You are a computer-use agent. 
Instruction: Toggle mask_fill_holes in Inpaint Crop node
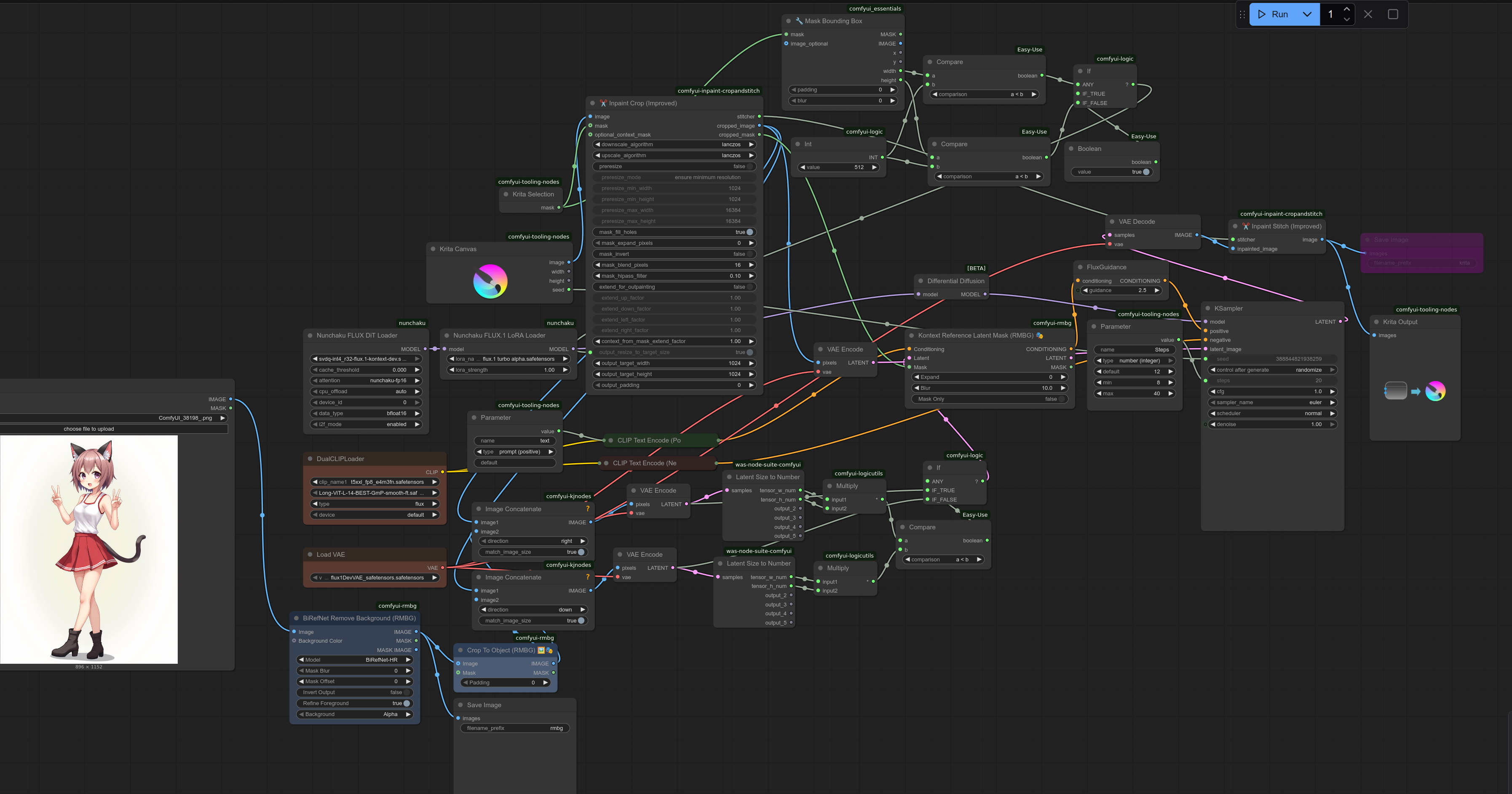pos(749,232)
